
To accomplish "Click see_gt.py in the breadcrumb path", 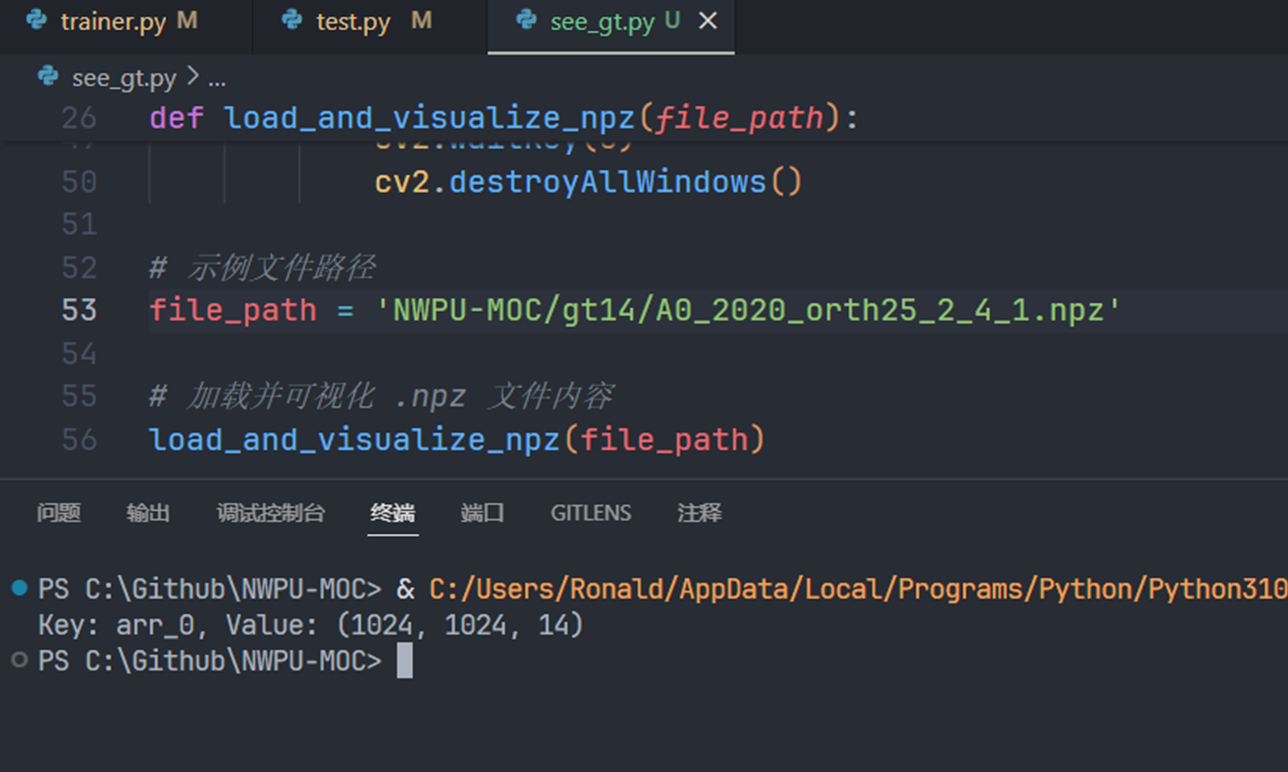I will click(124, 78).
